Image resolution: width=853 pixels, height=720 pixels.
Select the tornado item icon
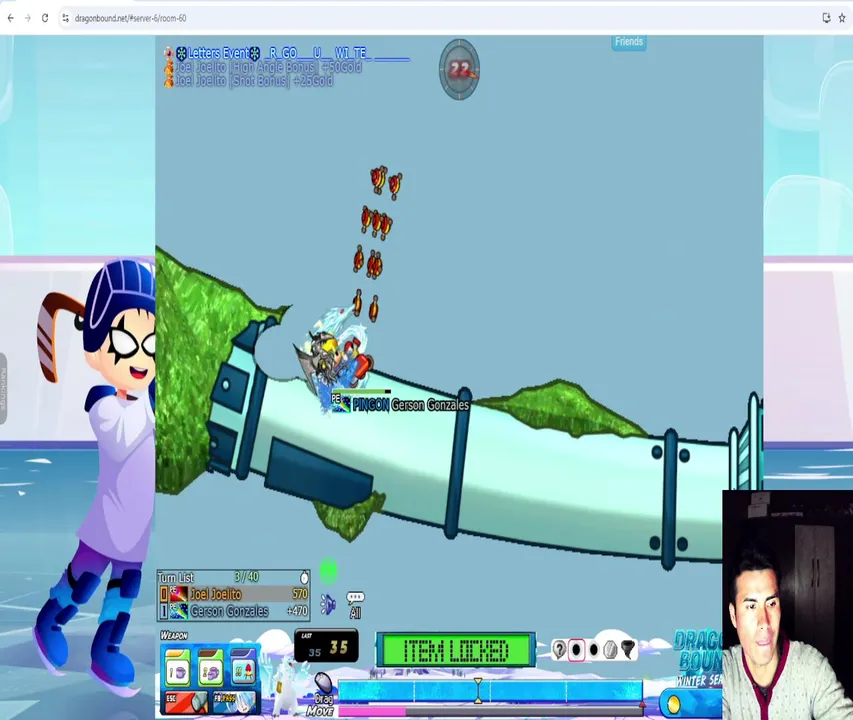[628, 649]
